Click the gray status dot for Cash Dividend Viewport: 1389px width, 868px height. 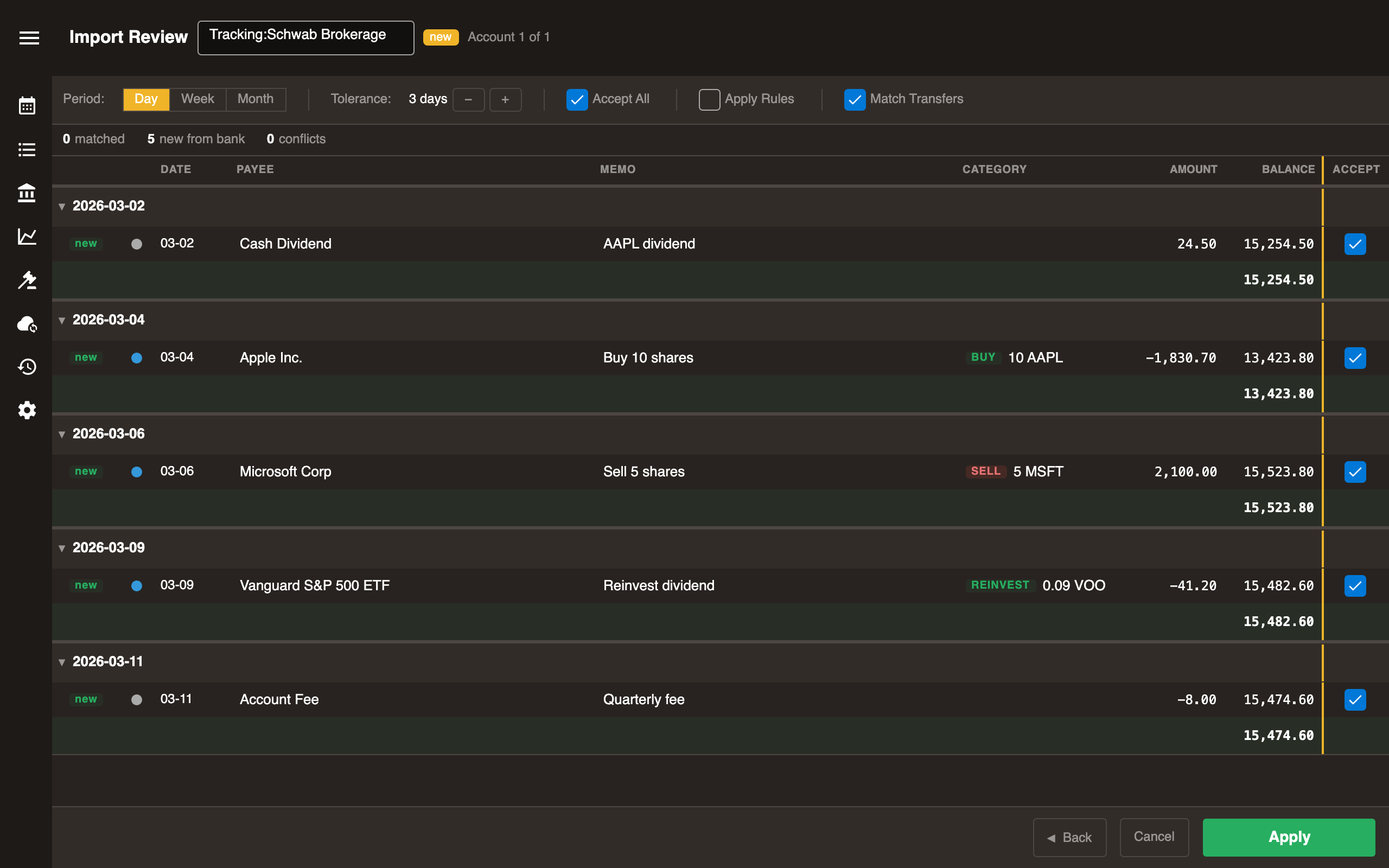(137, 244)
